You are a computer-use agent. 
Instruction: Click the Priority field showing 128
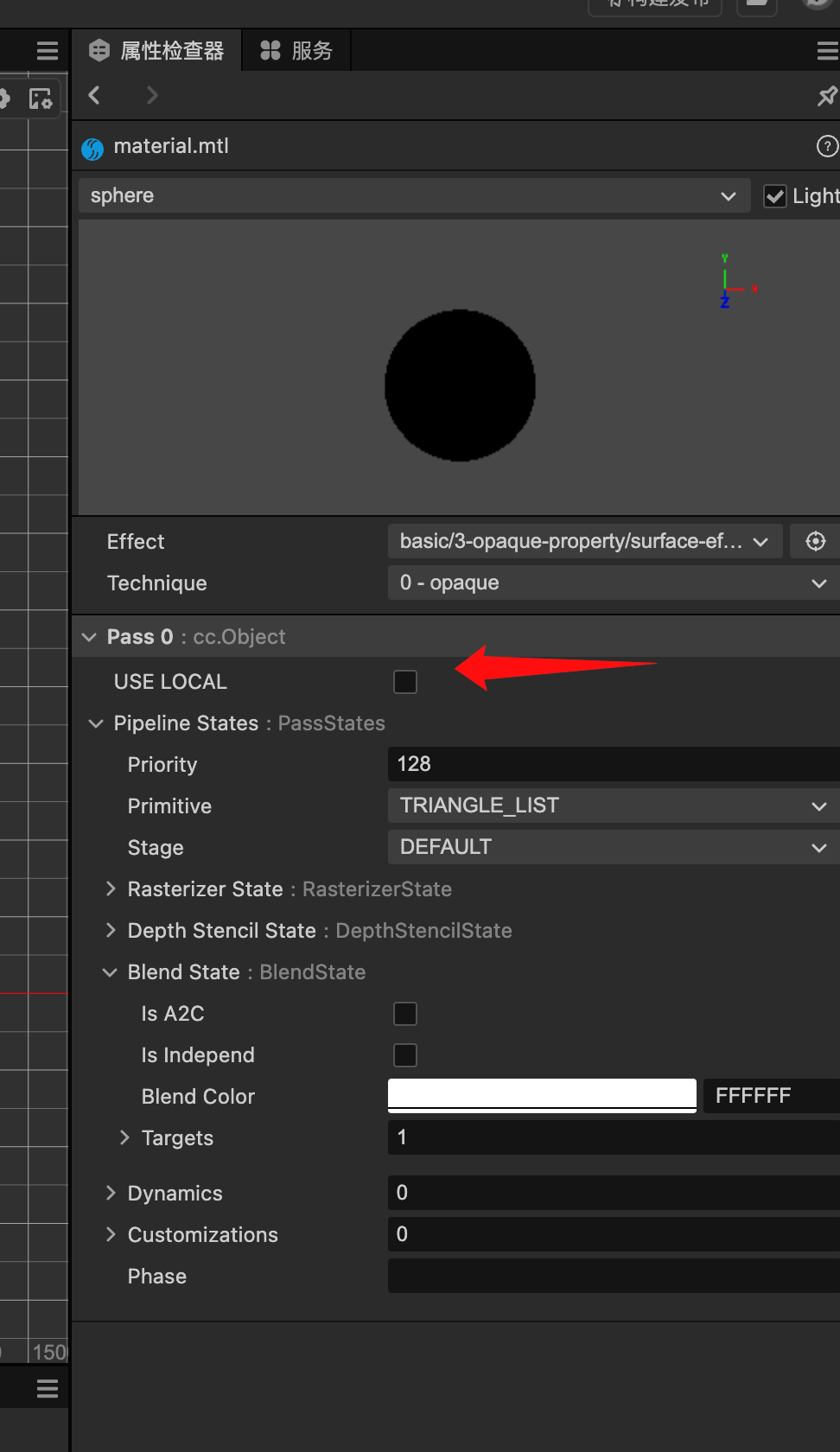click(x=614, y=764)
